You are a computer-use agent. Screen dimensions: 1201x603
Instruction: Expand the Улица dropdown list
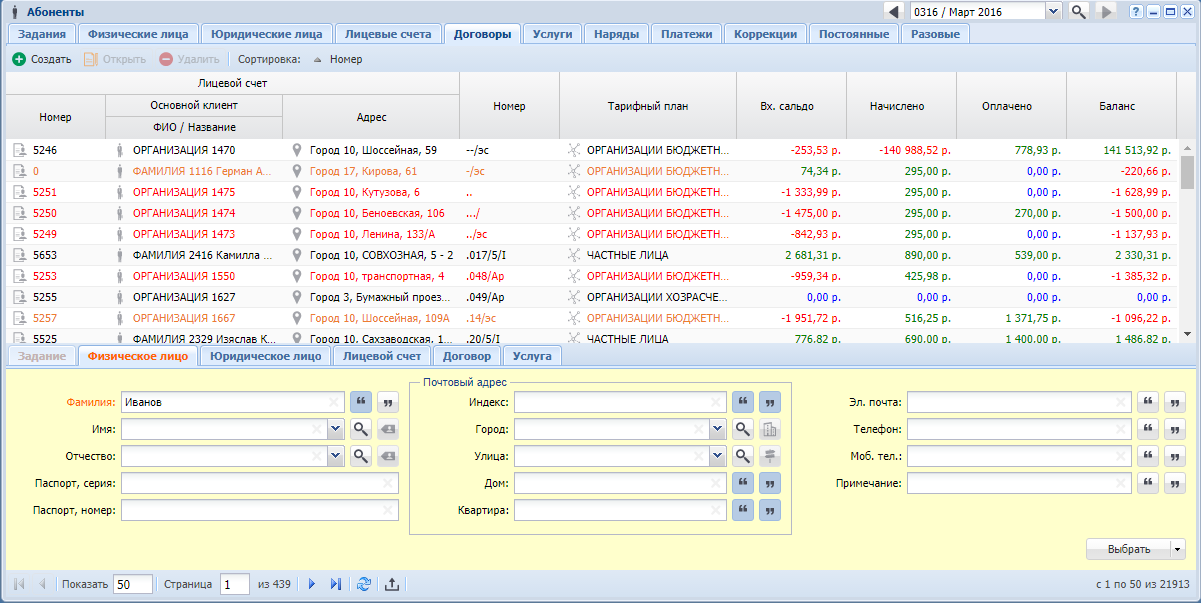[x=717, y=456]
